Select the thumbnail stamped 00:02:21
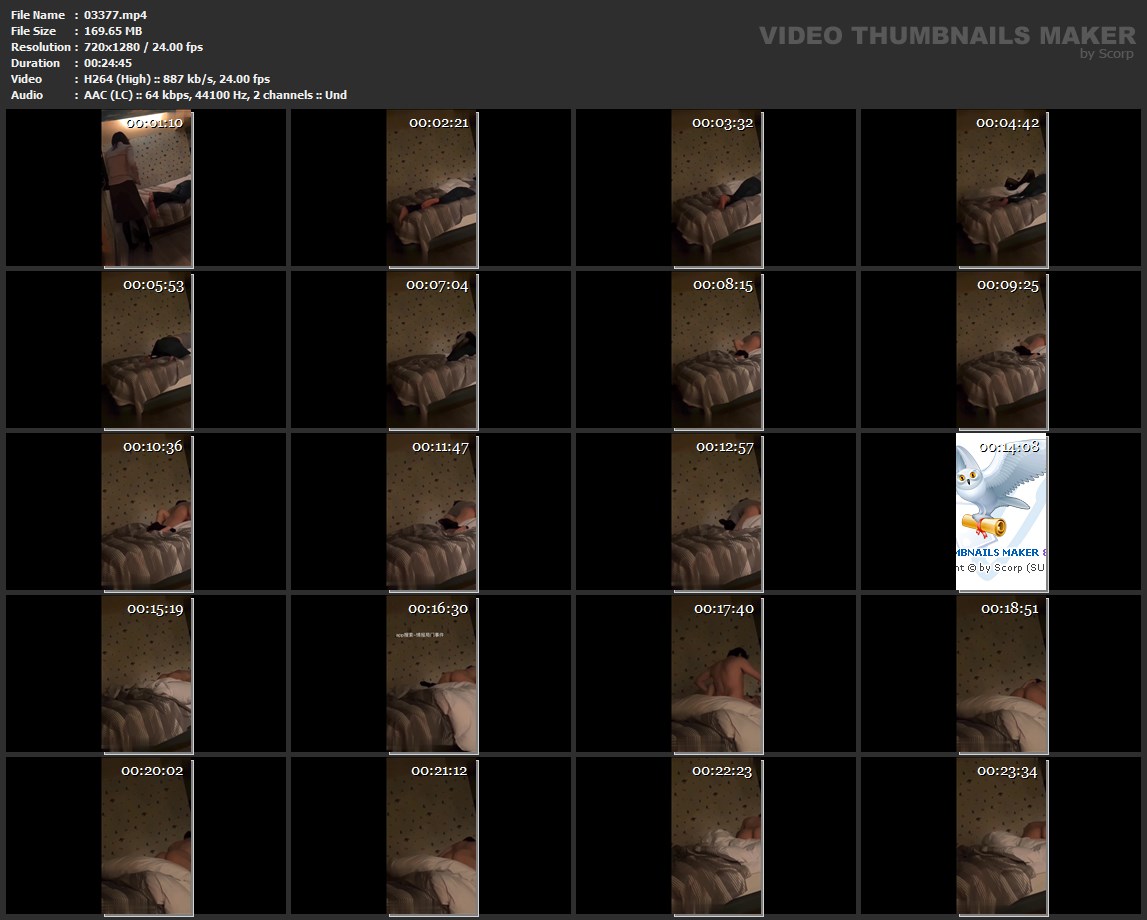1147x920 pixels. click(x=431, y=188)
